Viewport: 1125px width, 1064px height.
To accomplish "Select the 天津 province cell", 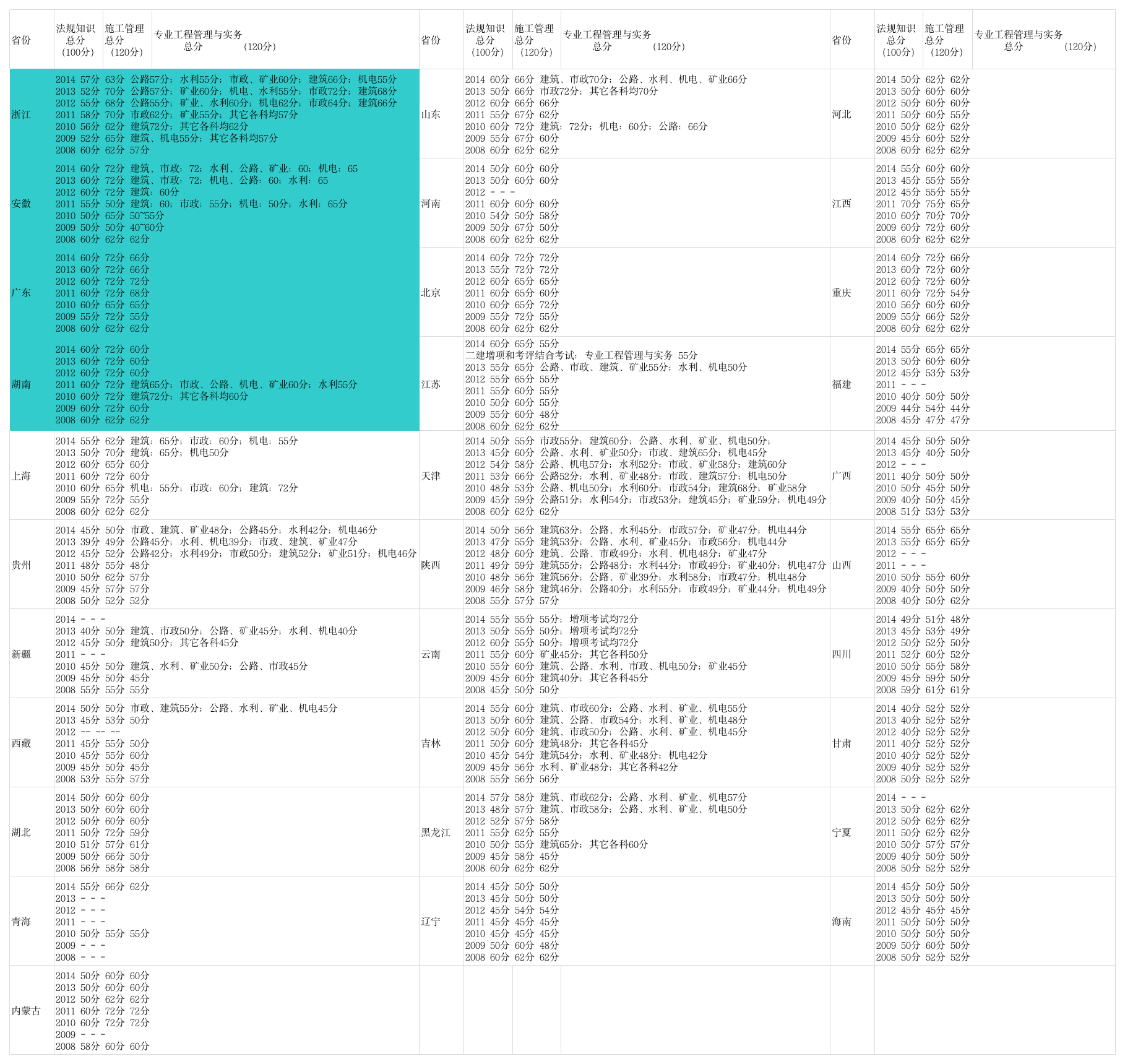I will pyautogui.click(x=441, y=476).
